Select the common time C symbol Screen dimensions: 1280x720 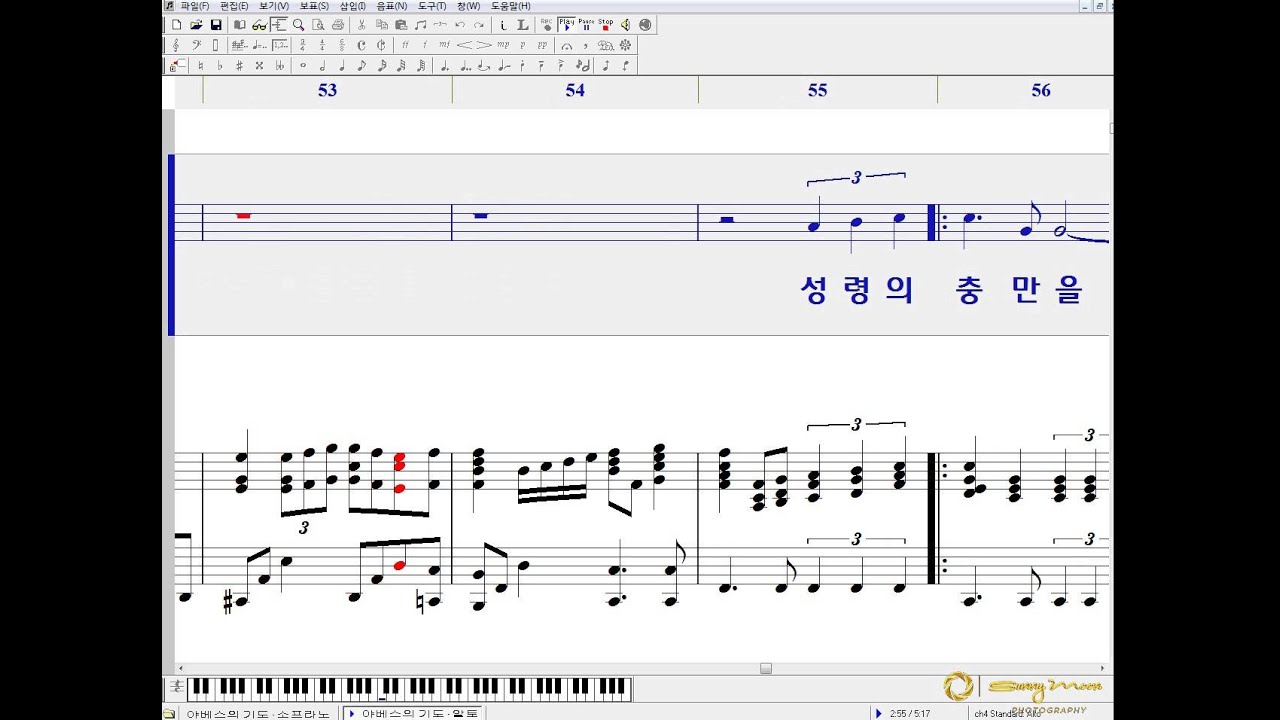pos(361,45)
